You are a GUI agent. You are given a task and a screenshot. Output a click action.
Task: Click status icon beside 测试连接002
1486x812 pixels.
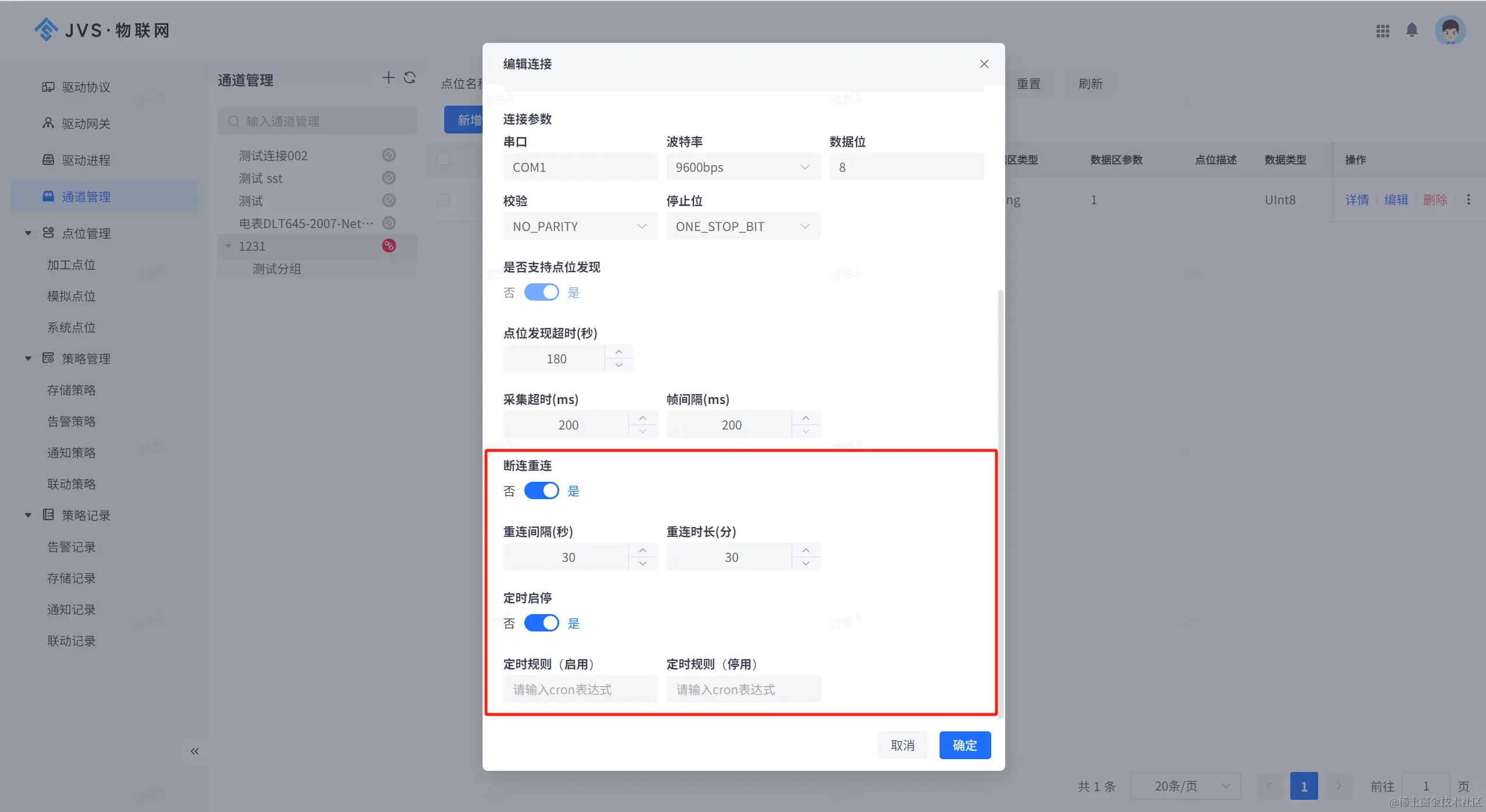(389, 155)
